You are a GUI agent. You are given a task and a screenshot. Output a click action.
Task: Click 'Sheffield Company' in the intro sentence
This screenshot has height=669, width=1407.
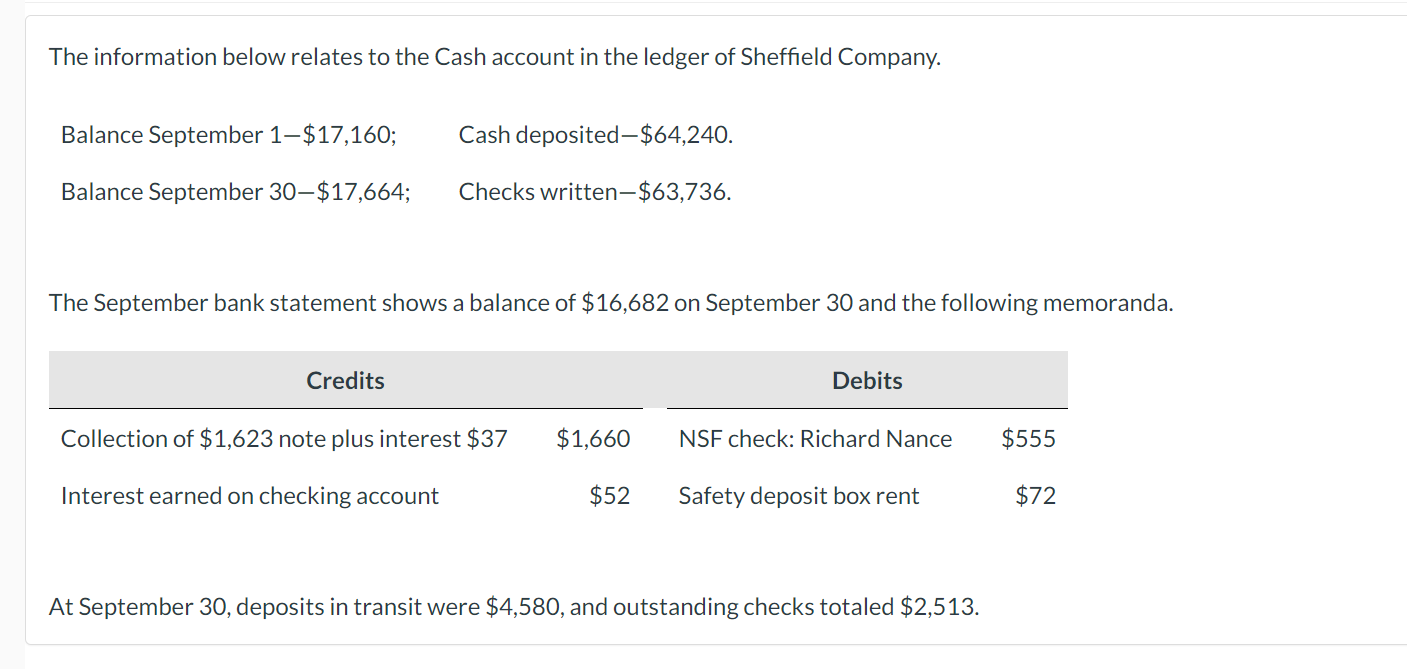pos(838,57)
